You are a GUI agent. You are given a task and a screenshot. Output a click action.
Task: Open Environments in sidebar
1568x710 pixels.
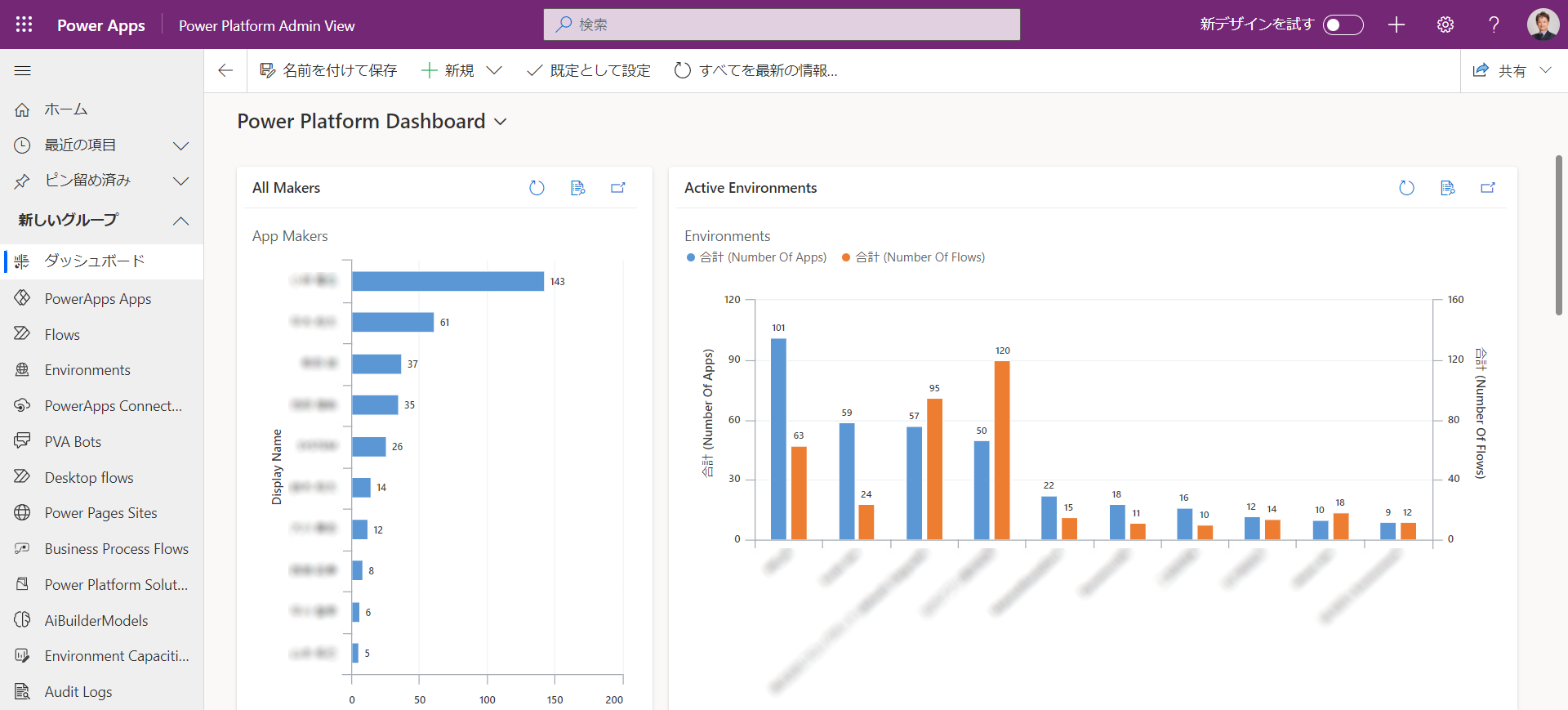[101, 370]
